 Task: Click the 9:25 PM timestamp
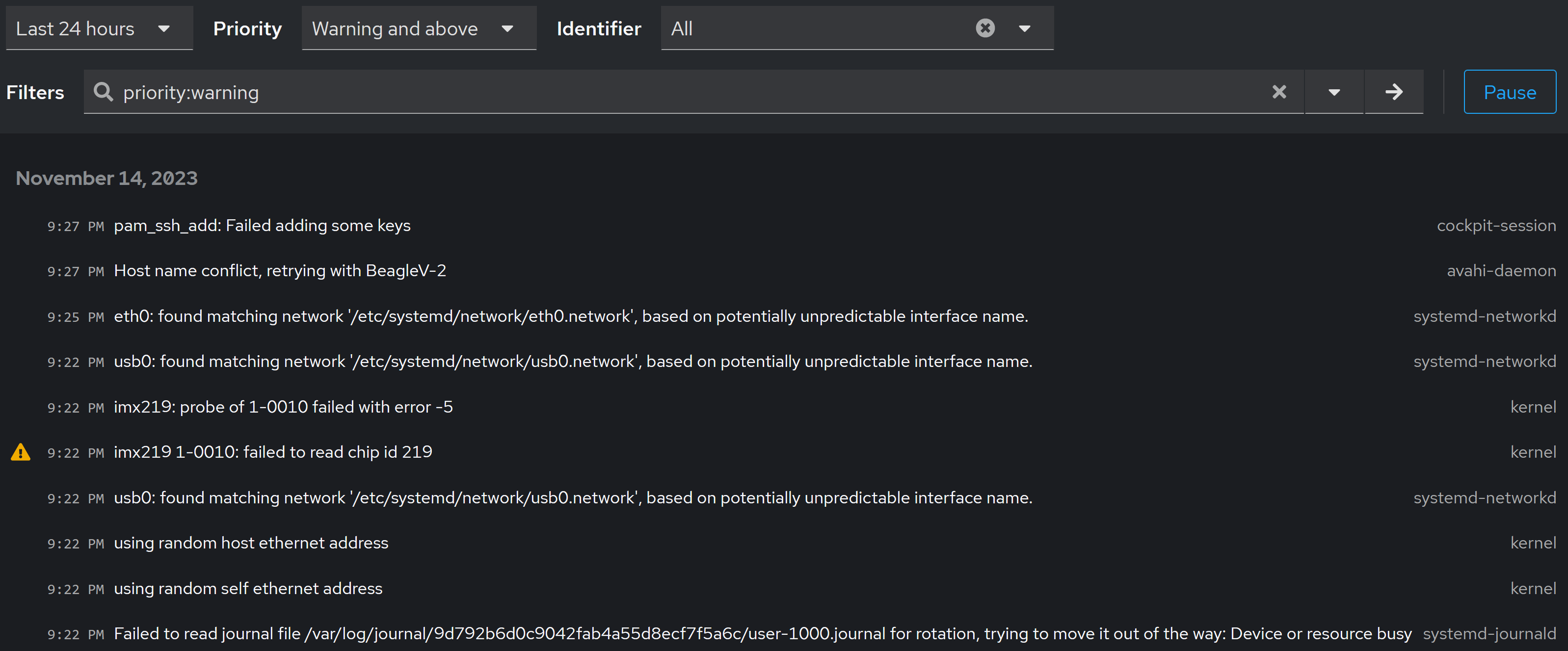tap(76, 317)
